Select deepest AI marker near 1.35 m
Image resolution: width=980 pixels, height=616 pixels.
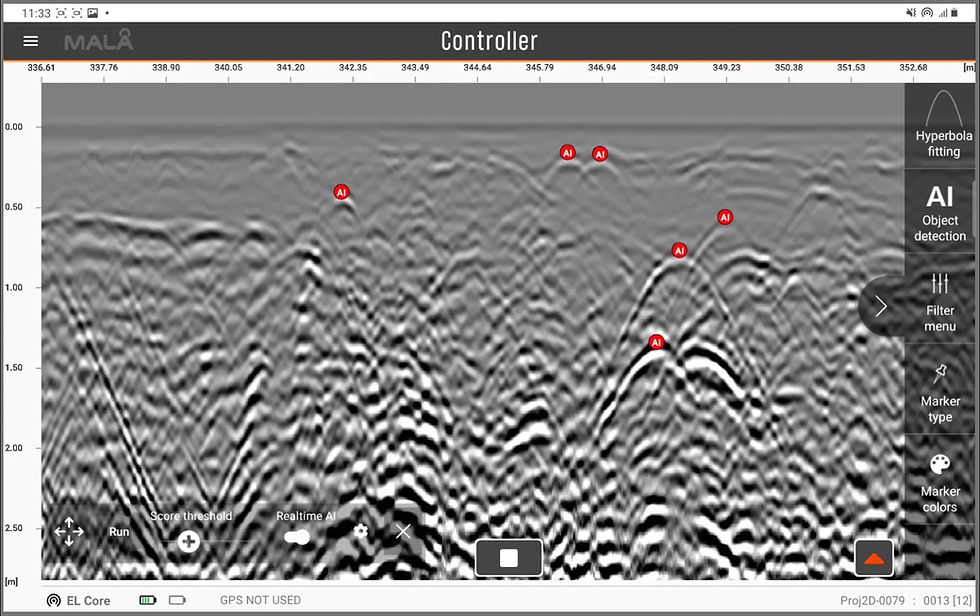coord(656,342)
